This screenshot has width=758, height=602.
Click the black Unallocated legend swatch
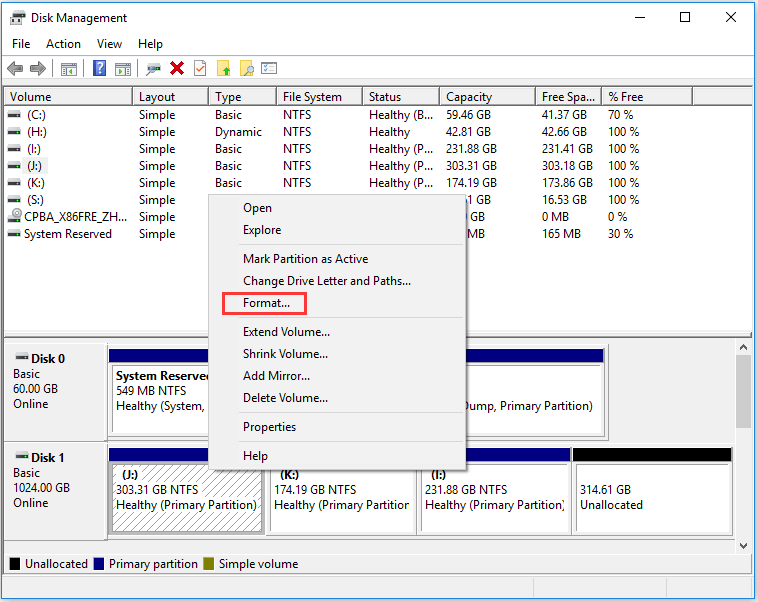pos(15,564)
